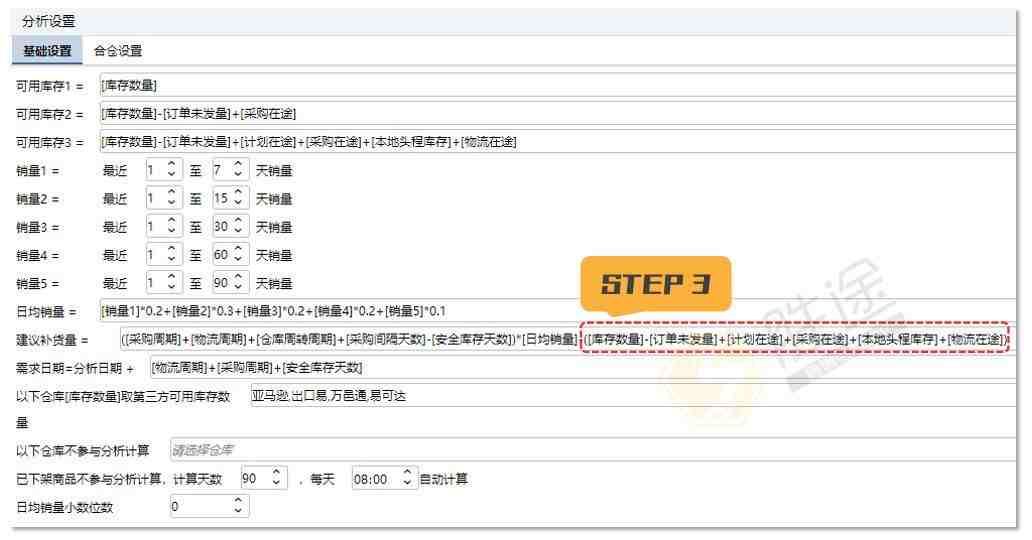Click the 08:00 auto-calculate time stepper
The image size is (1032, 540).
click(384, 479)
